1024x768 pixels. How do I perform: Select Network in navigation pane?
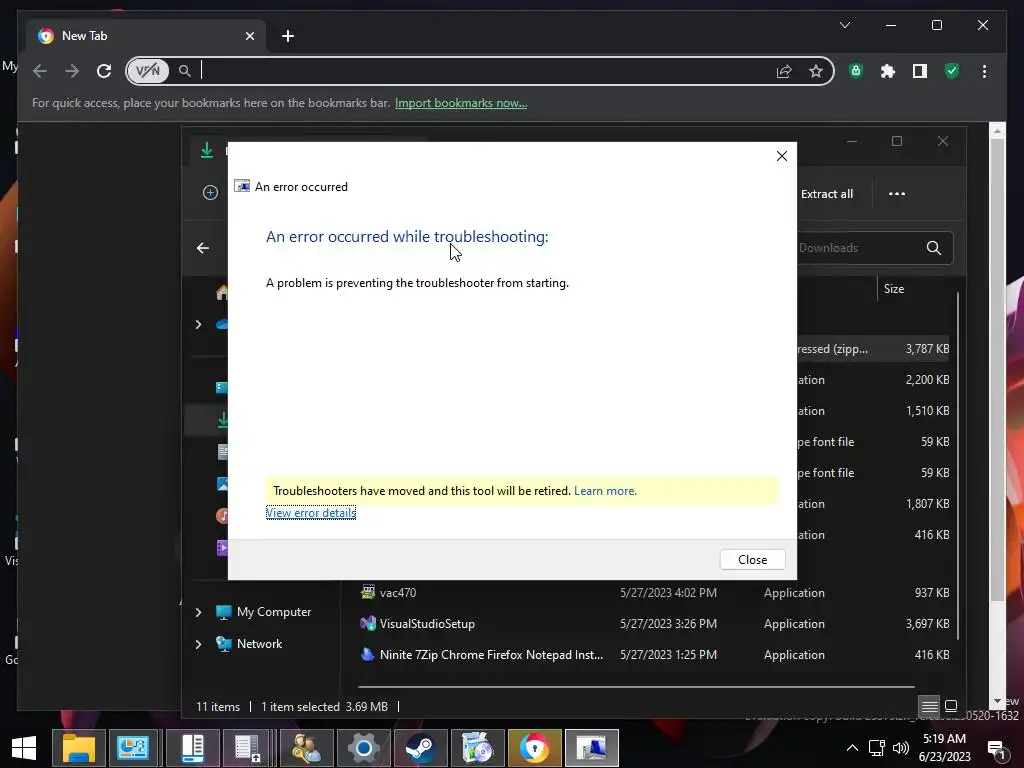(259, 644)
